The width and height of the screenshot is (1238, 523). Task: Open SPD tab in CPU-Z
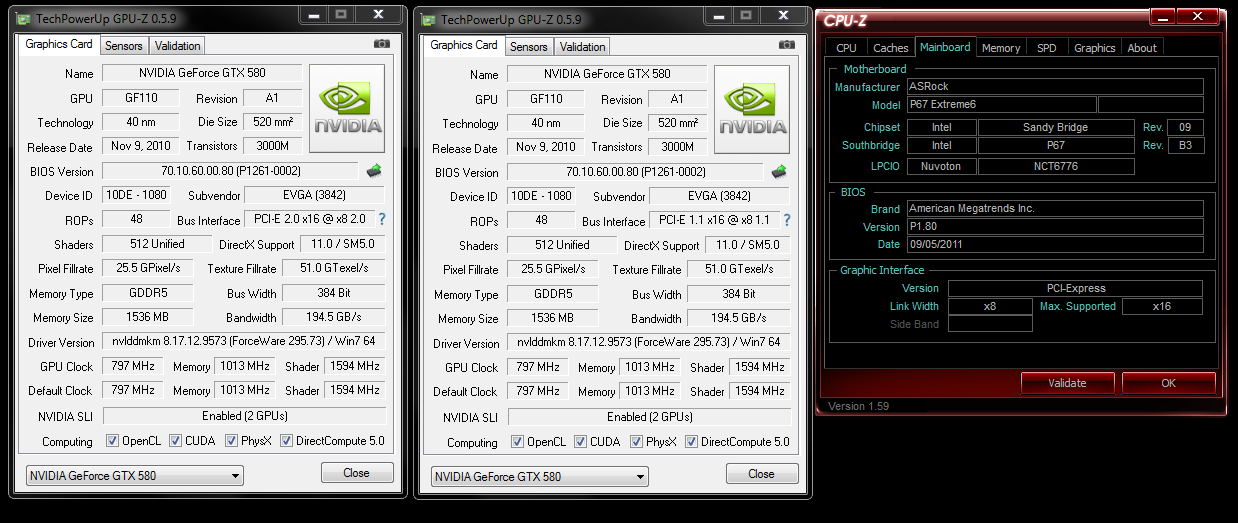tap(1046, 48)
